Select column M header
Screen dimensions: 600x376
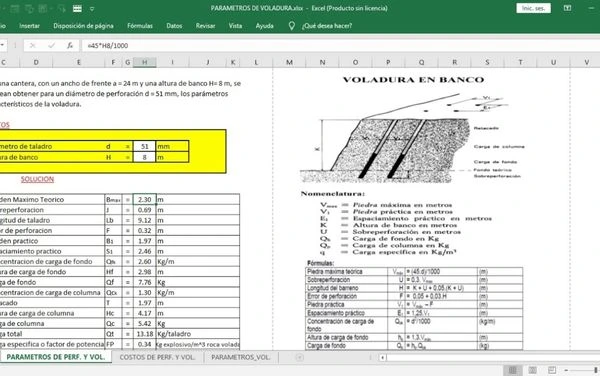click(x=289, y=62)
